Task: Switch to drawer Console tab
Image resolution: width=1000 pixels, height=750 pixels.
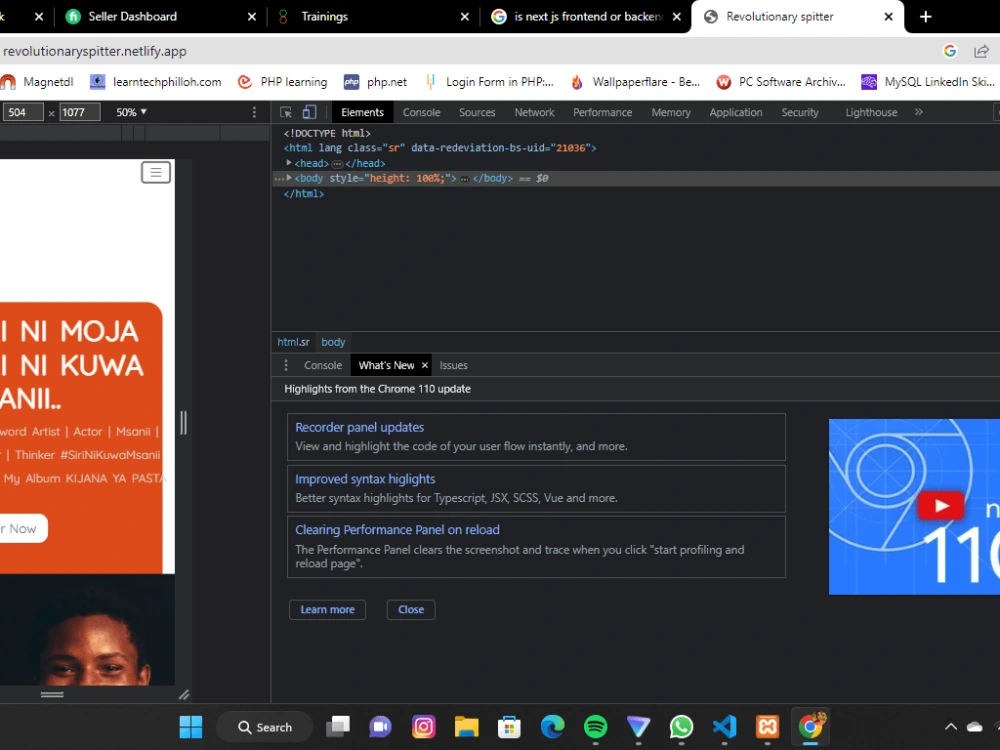Action: tap(323, 365)
